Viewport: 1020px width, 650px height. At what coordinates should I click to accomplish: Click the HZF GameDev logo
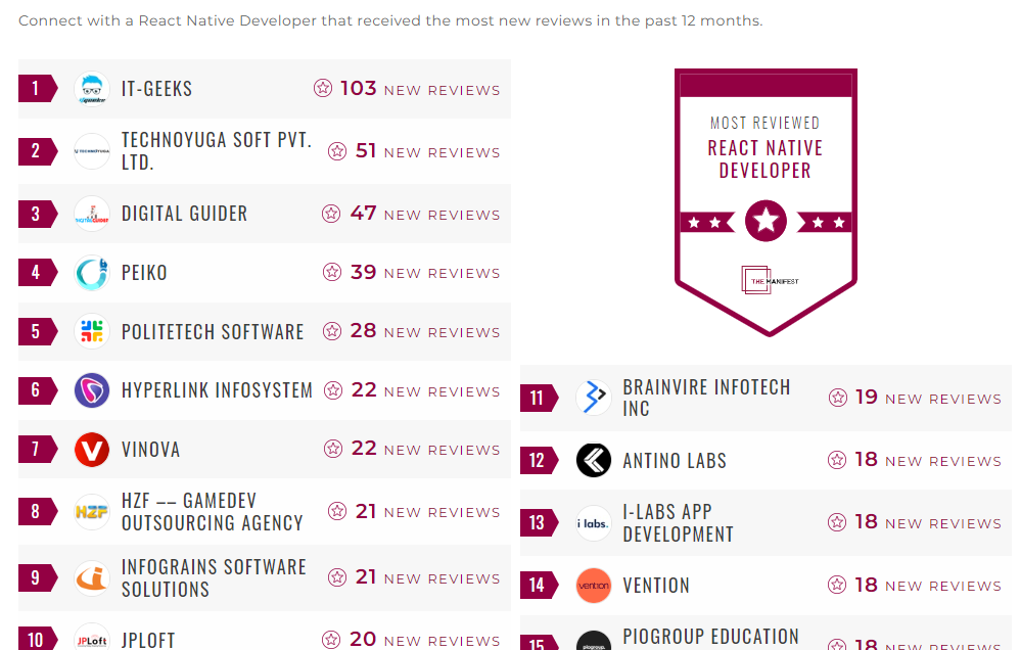point(92,512)
